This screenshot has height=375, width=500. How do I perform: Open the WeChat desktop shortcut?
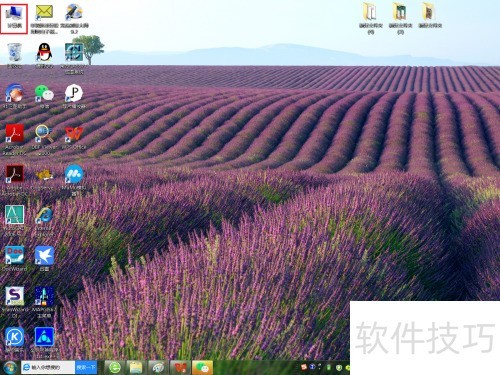[44, 96]
